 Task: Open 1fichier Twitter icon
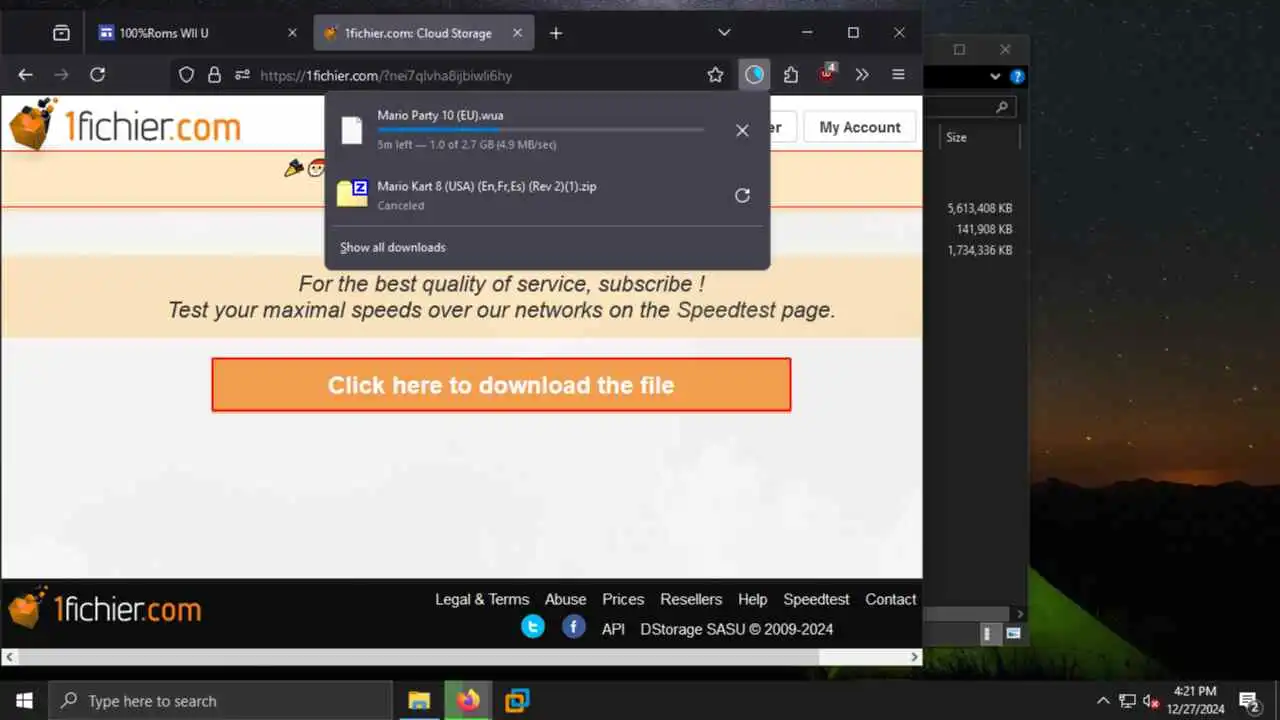pyautogui.click(x=533, y=627)
